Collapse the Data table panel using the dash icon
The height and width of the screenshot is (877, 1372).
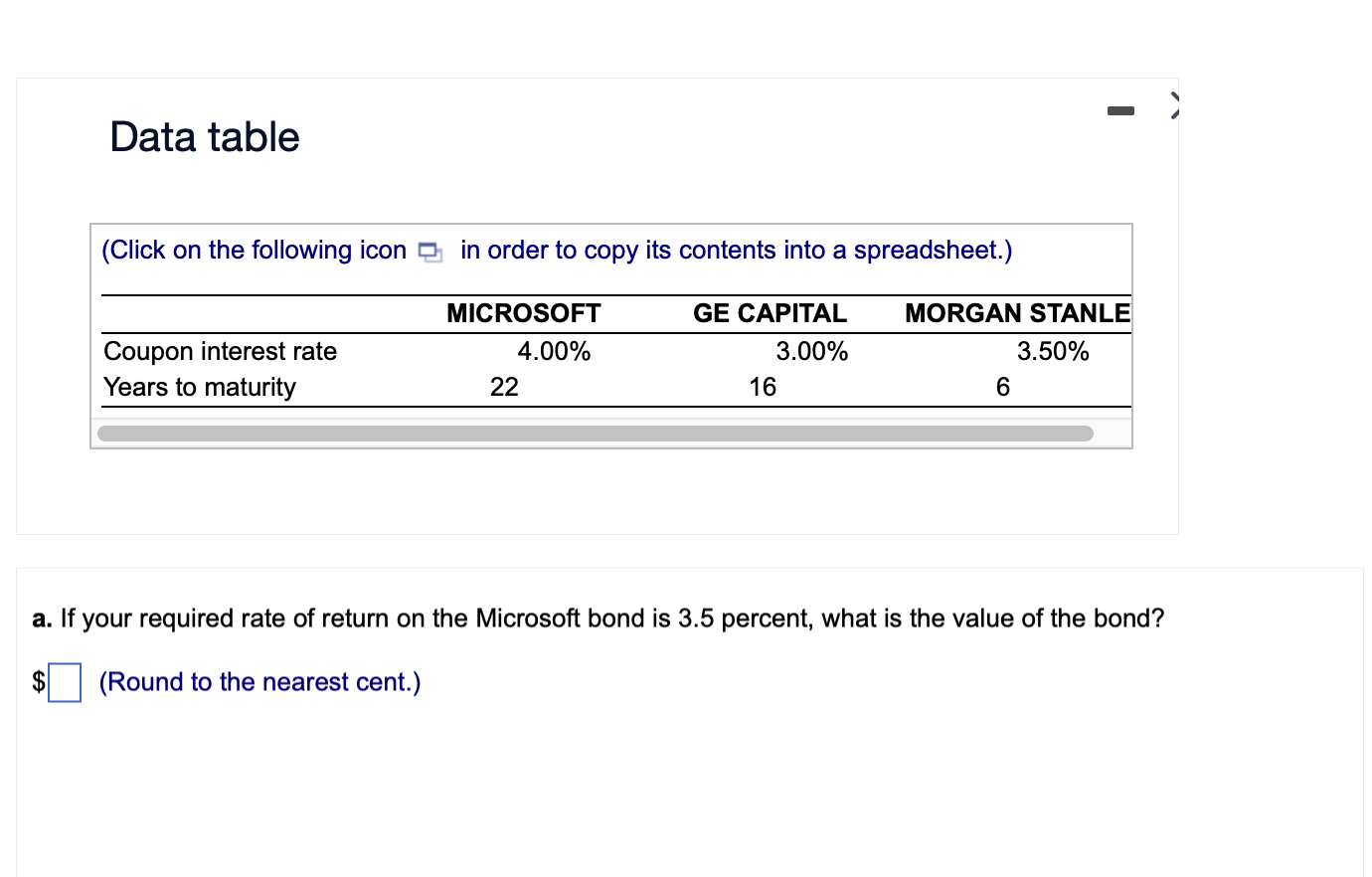point(1120,110)
